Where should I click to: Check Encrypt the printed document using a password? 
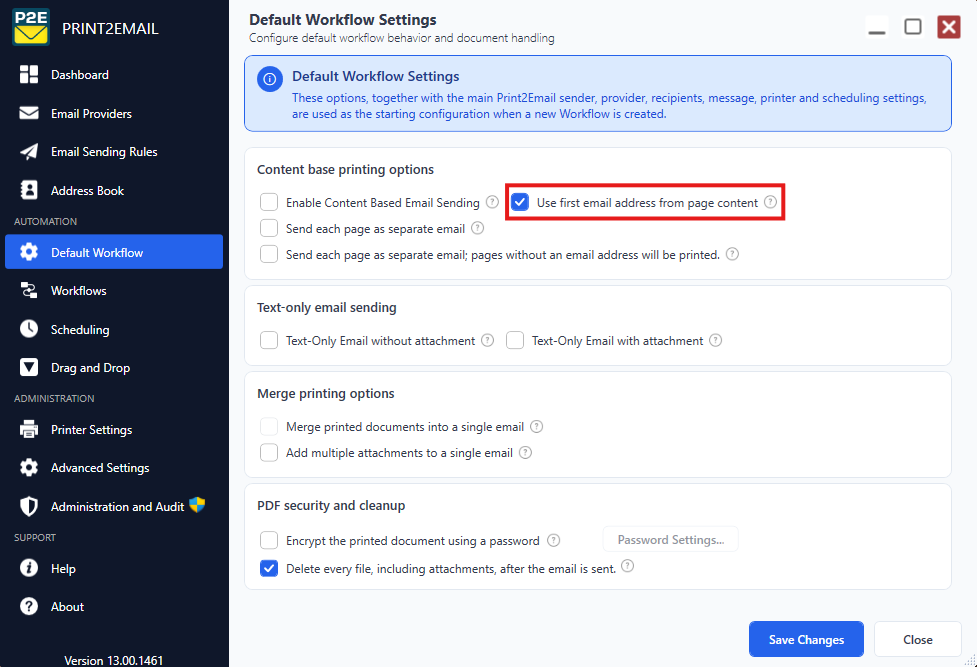point(269,540)
